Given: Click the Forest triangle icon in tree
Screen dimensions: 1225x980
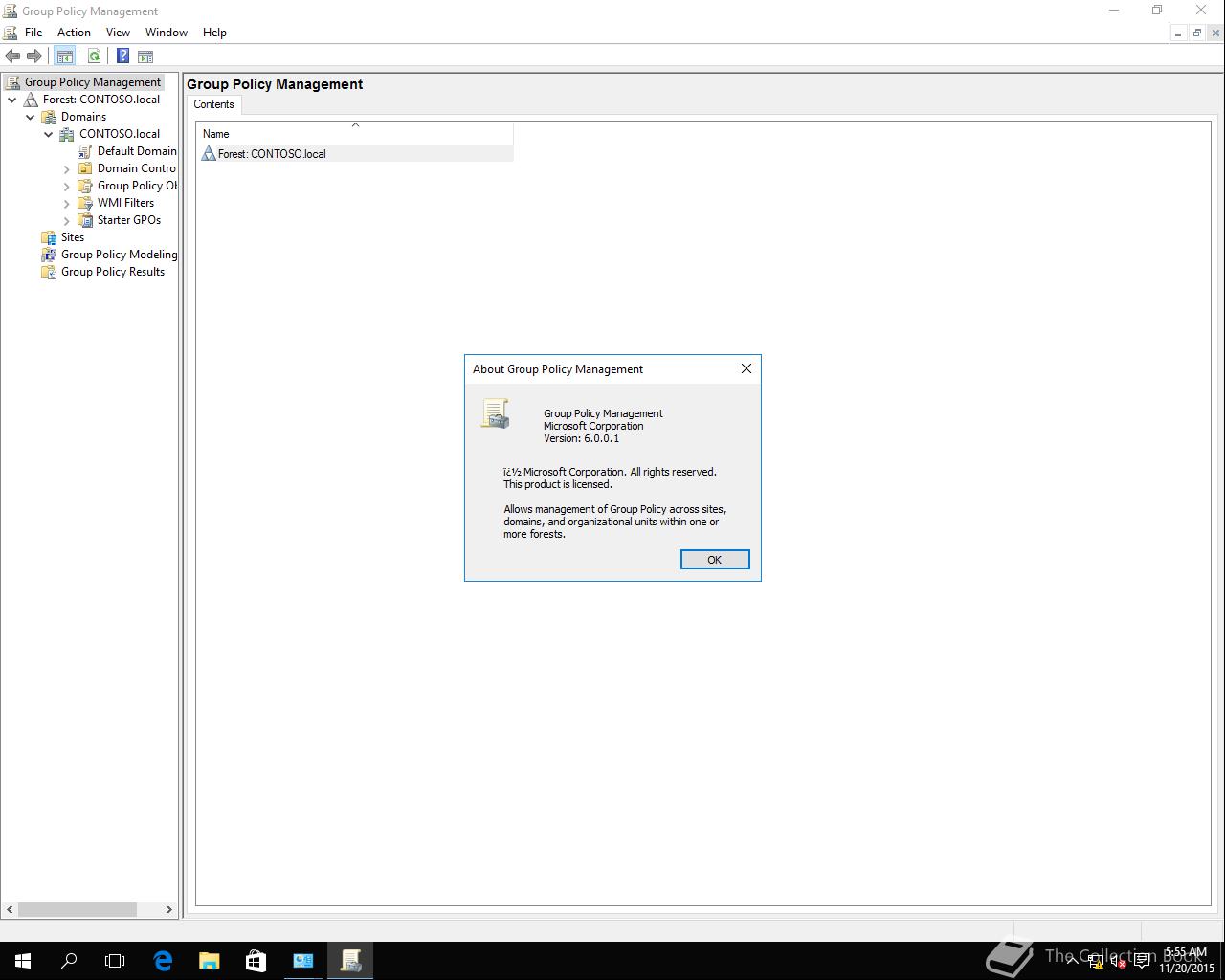Looking at the screenshot, I should [x=31, y=100].
